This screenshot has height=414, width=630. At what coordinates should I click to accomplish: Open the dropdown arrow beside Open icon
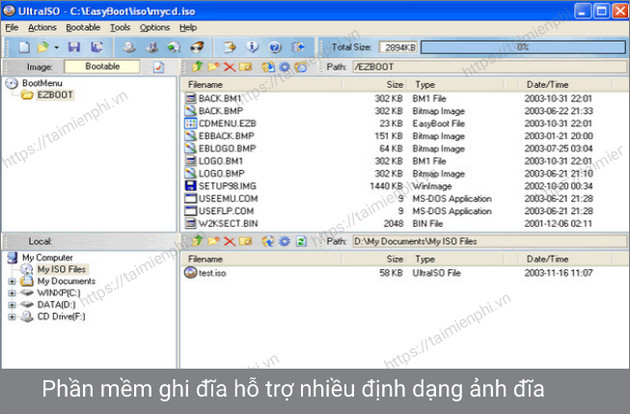pos(56,47)
